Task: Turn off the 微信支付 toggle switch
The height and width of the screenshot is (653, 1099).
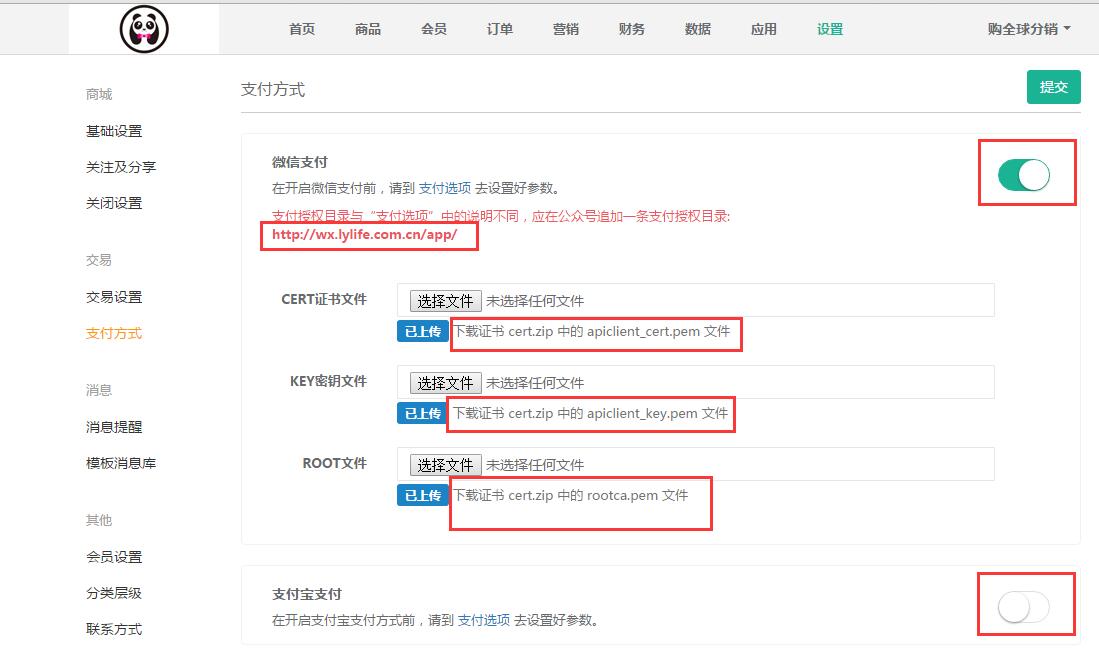Action: pos(1023,174)
